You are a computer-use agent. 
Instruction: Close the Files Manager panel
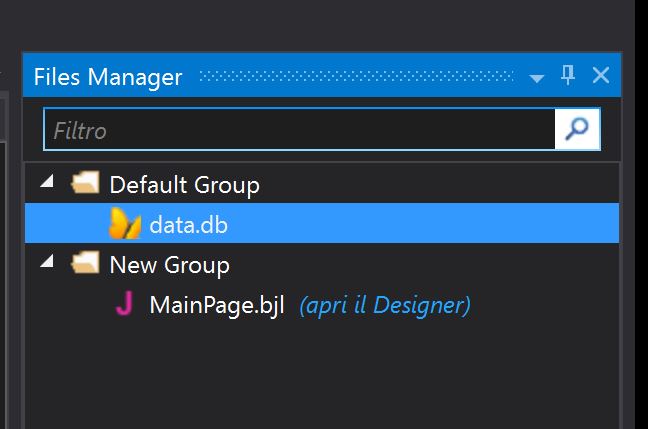pos(601,76)
